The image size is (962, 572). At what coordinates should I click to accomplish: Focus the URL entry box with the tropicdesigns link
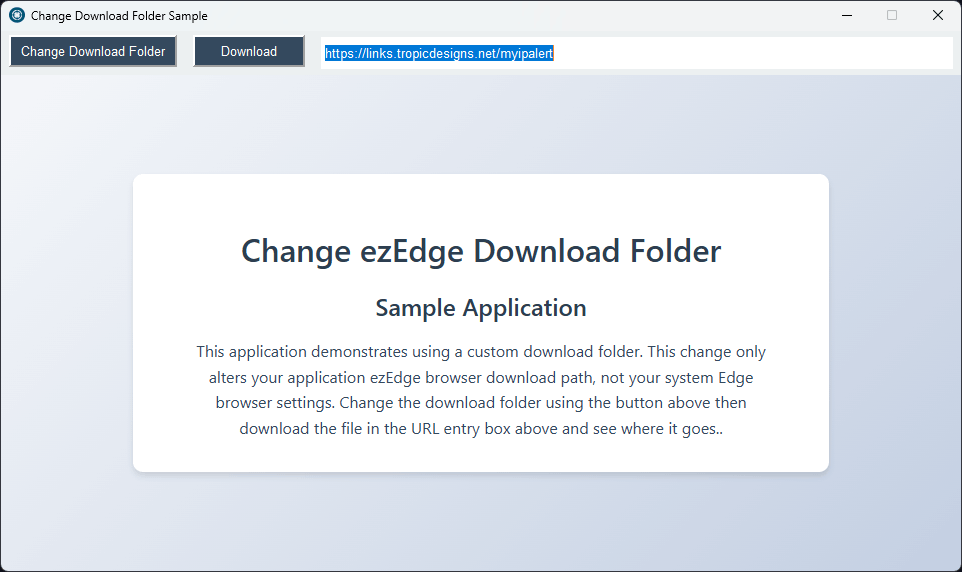coord(636,53)
